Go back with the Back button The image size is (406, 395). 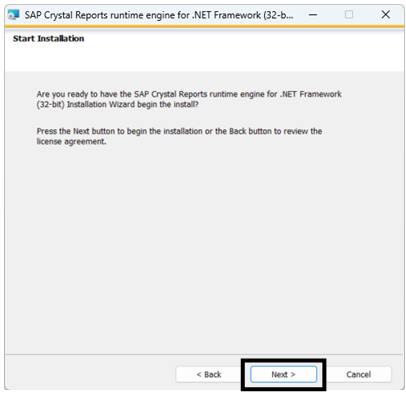point(209,374)
